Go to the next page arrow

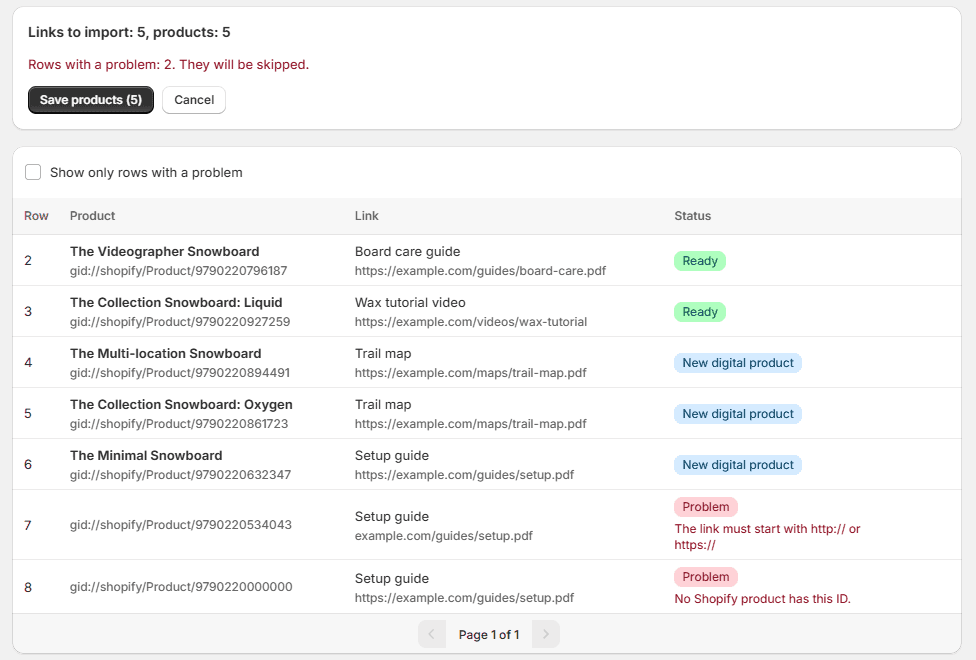[546, 634]
